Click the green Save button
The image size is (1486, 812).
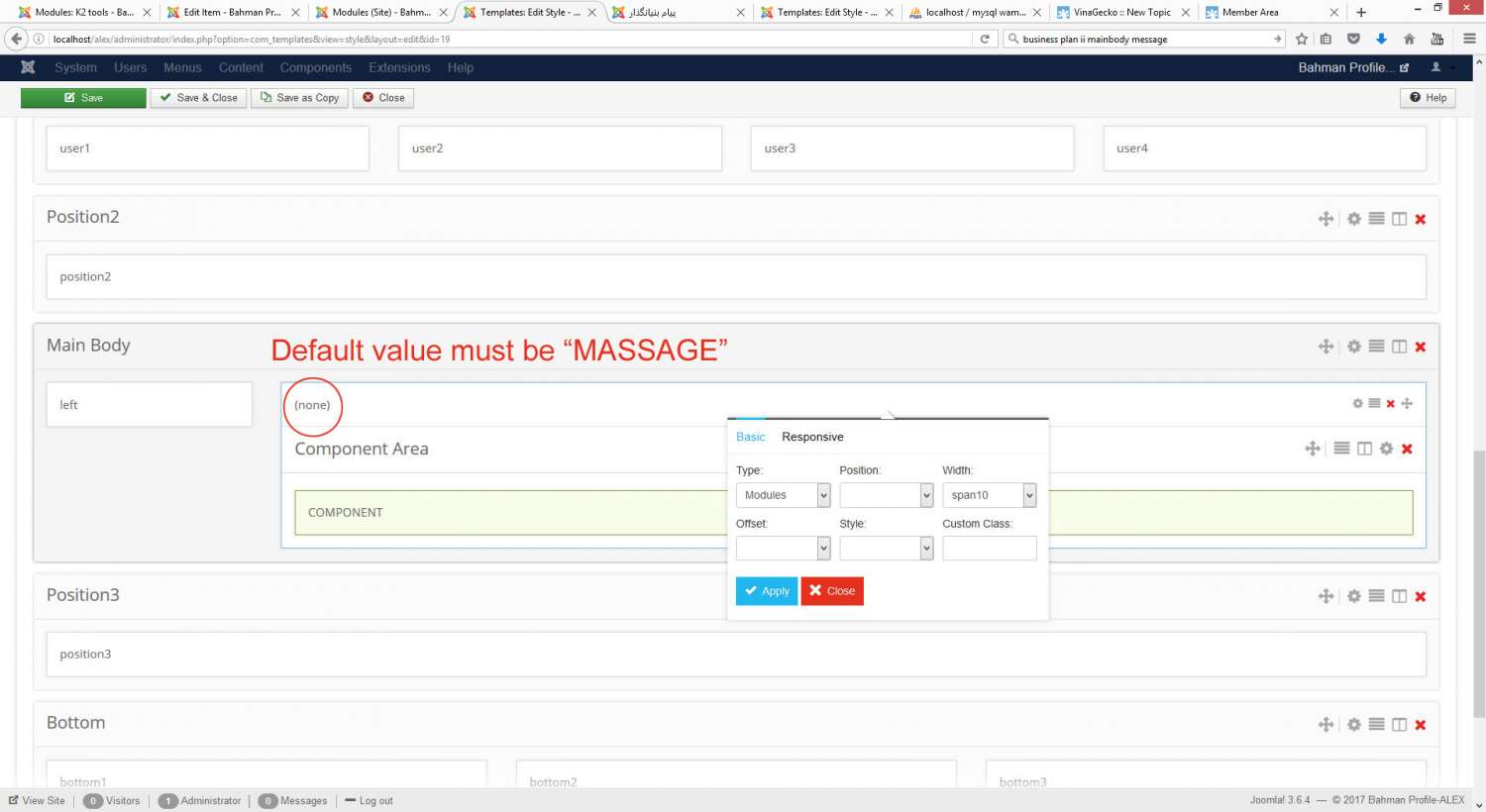click(x=83, y=98)
